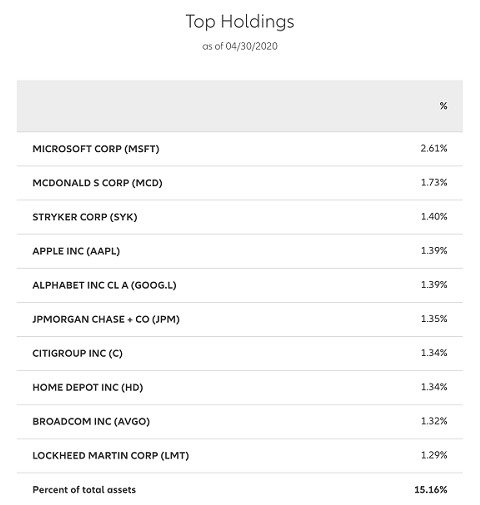The height and width of the screenshot is (505, 480).
Task: Select the Citigroup Inc (C) holding
Action: 77,353
